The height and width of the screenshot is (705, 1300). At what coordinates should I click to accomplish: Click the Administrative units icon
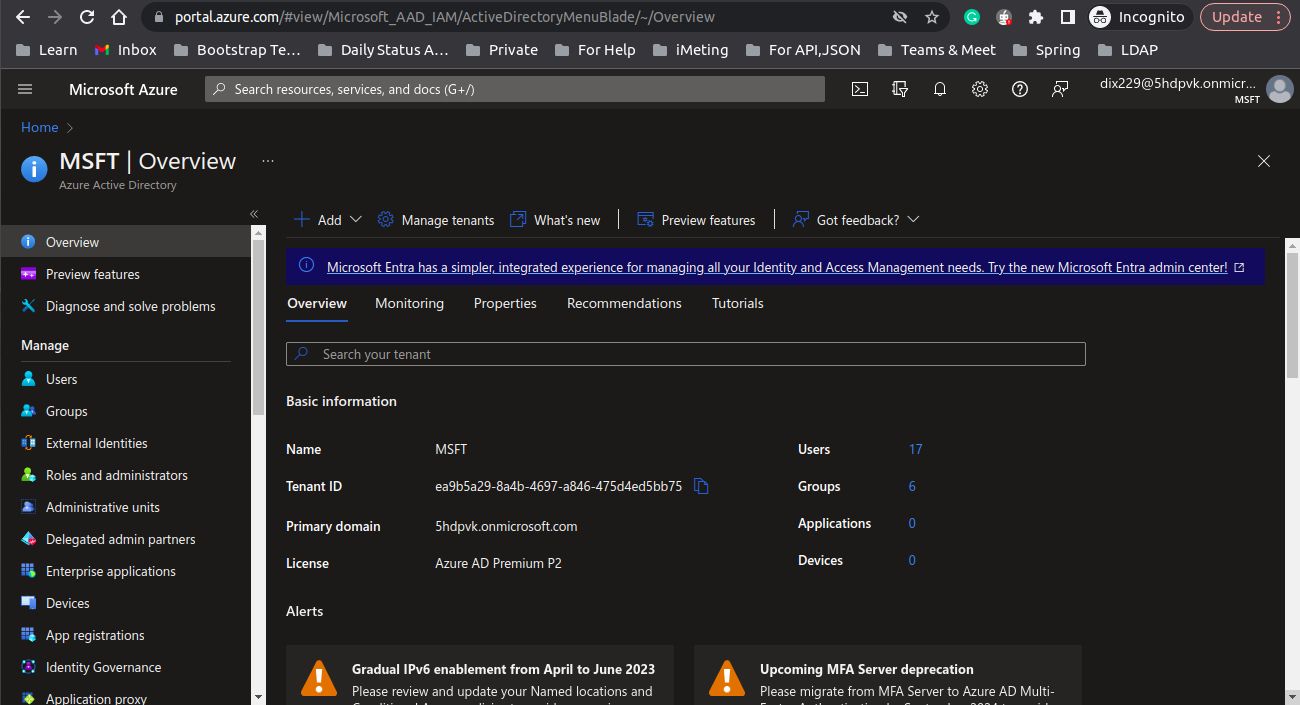[x=28, y=507]
